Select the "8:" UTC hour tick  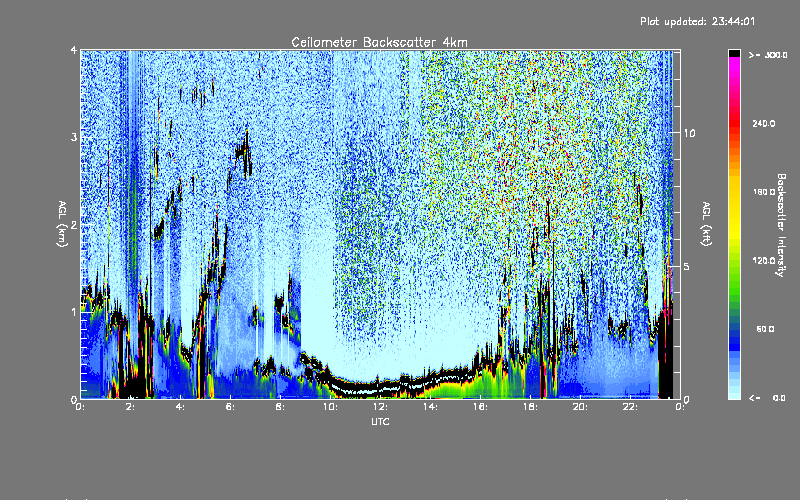(280, 407)
